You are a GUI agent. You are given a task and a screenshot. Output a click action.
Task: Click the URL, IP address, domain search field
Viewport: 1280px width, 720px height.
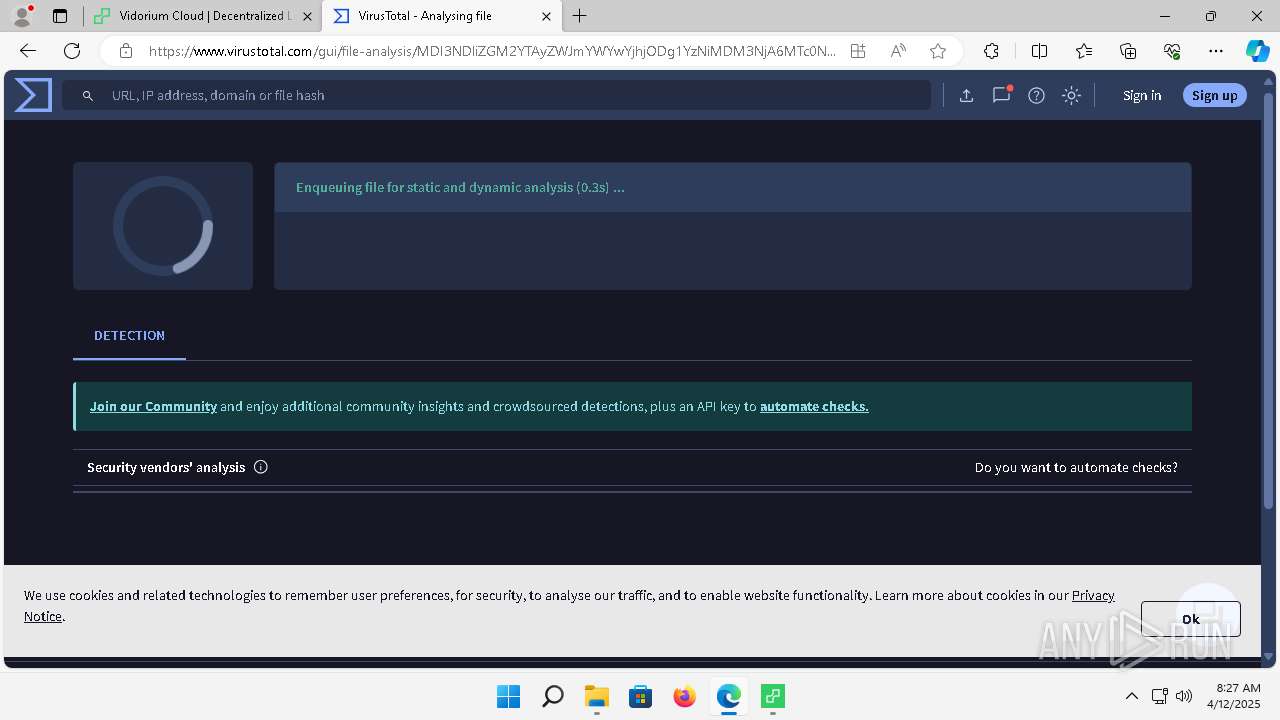pyautogui.click(x=496, y=95)
